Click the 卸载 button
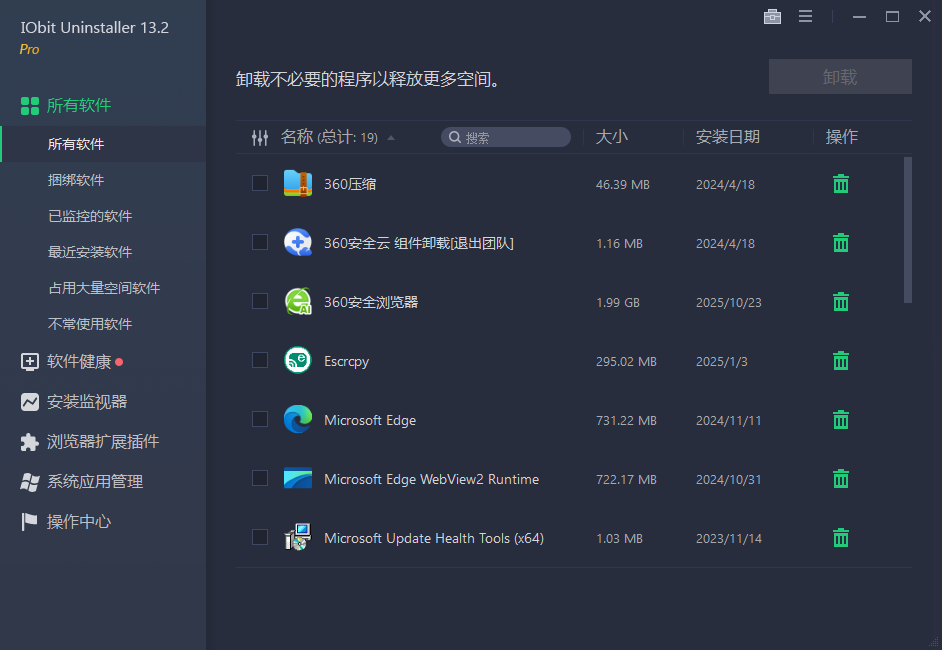This screenshot has height=650, width=942. pyautogui.click(x=840, y=76)
